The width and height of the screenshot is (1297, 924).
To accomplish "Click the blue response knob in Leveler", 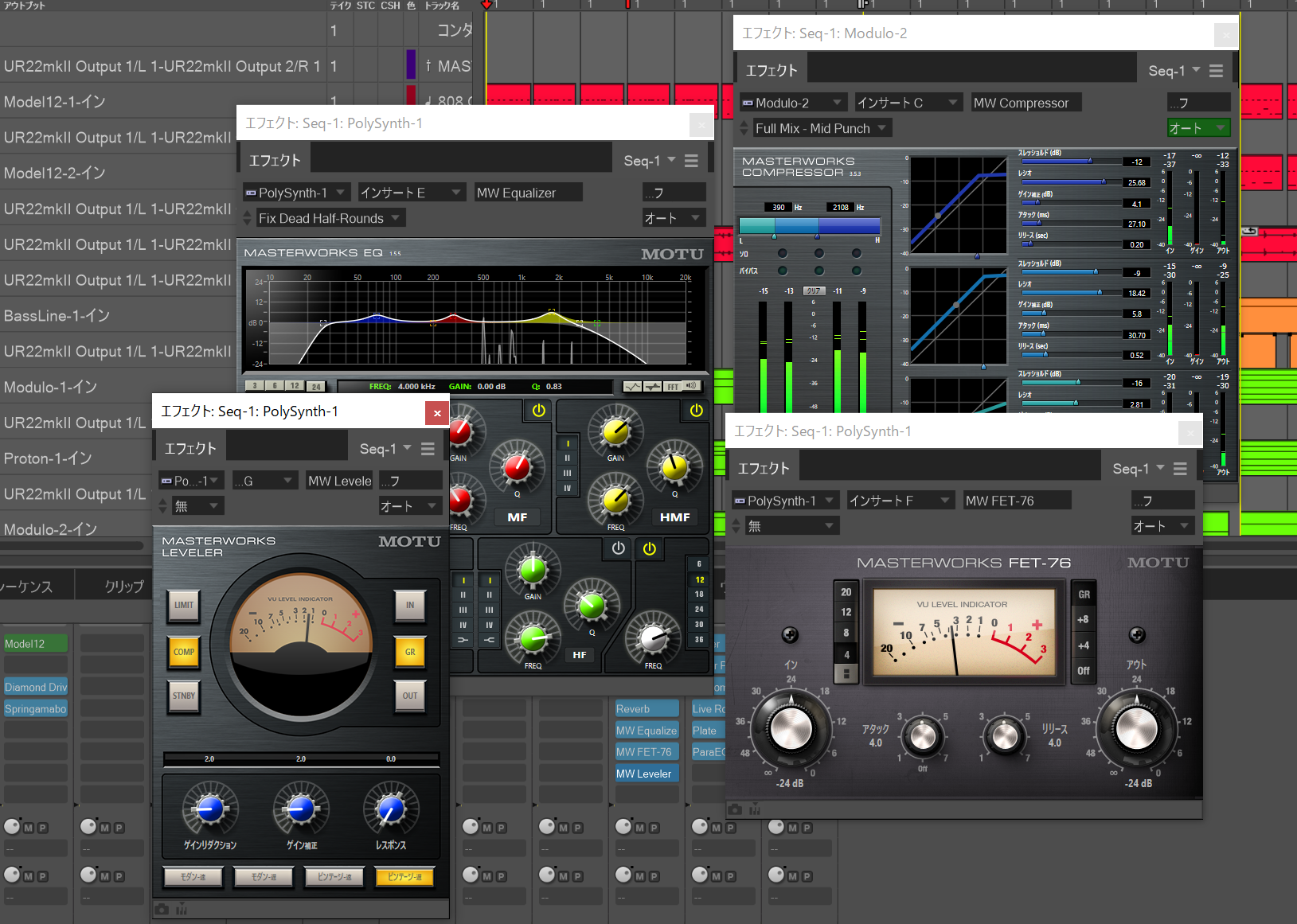I will [x=390, y=809].
